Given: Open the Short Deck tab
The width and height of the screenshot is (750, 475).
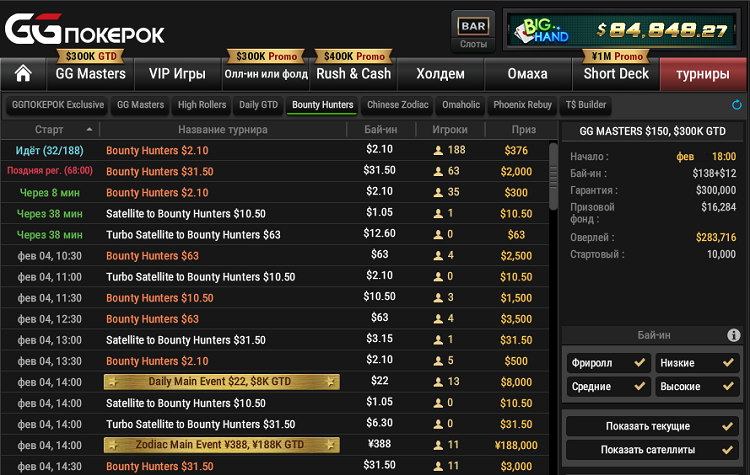Looking at the screenshot, I should click(616, 74).
